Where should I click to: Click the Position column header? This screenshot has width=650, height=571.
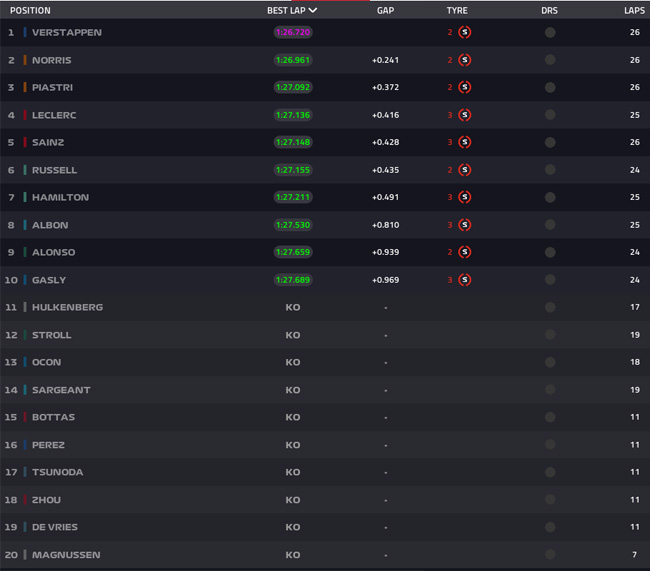30,10
